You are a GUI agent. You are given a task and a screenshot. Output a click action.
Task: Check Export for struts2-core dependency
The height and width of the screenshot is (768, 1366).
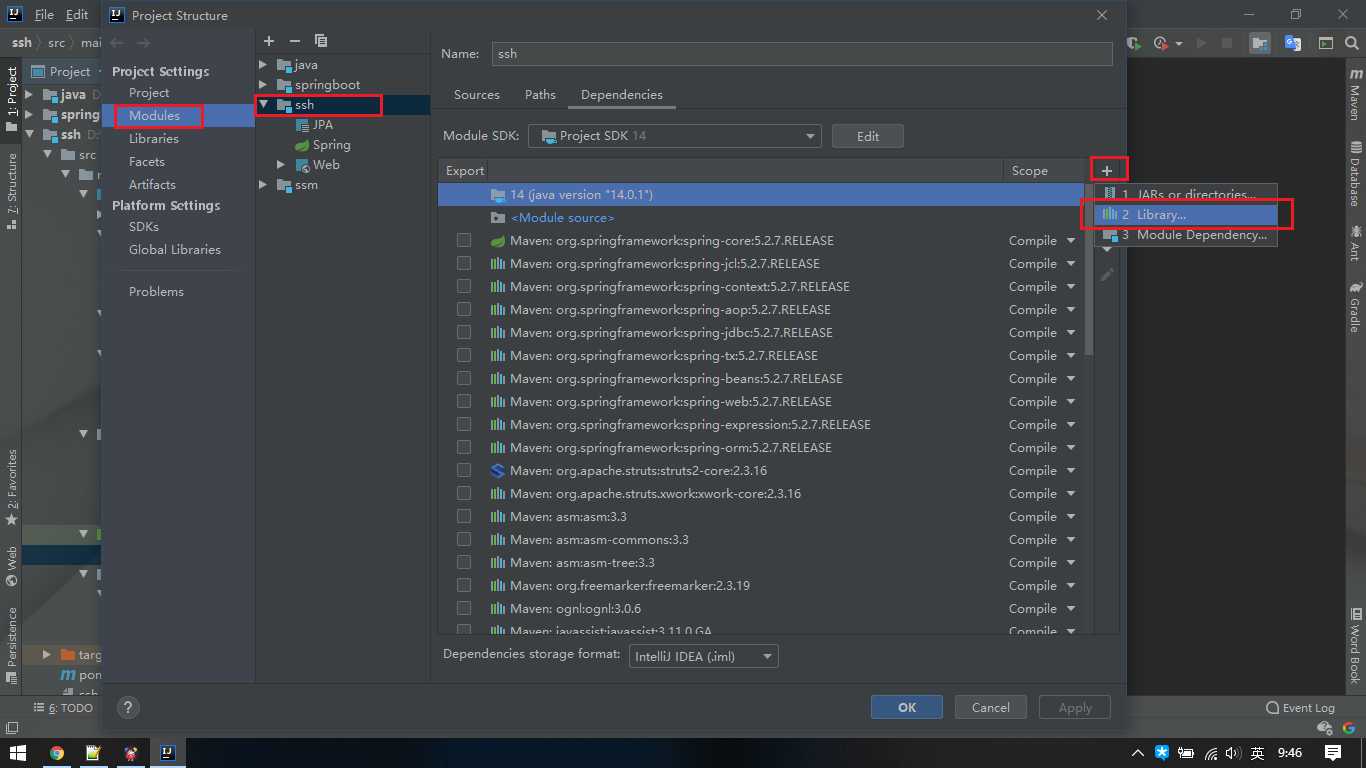[x=464, y=470]
